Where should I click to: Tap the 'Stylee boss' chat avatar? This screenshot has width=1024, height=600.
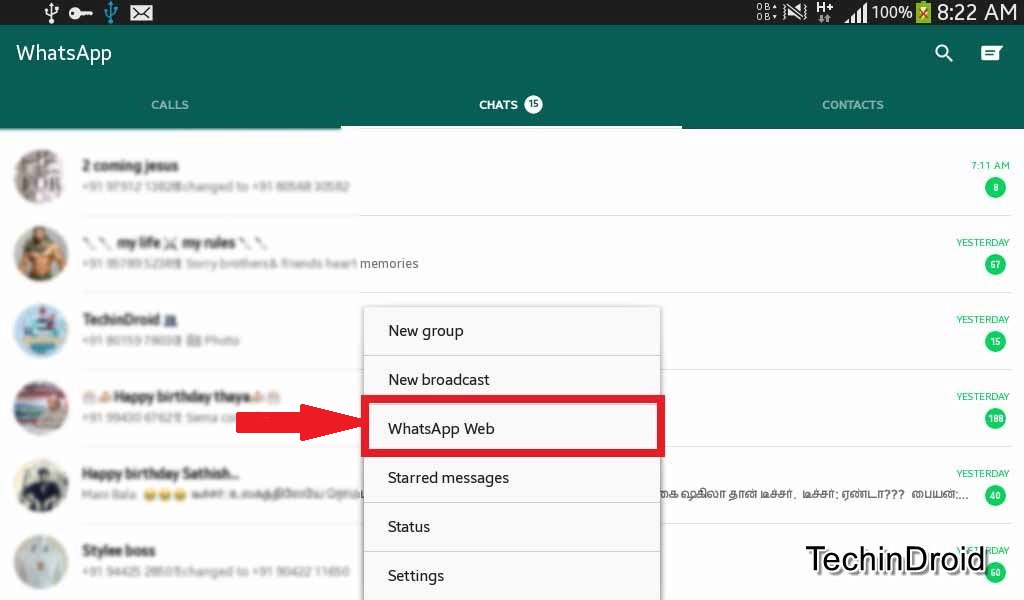tap(40, 562)
